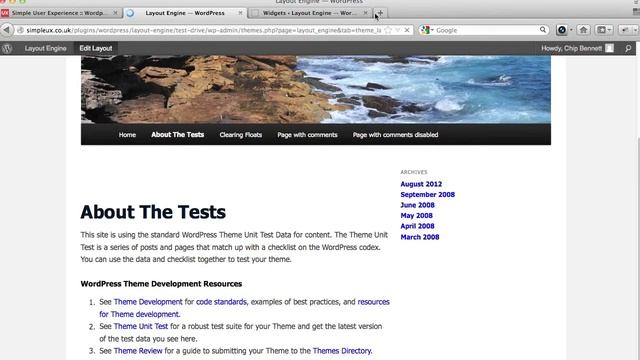Open the June 2008 archive

417,205
